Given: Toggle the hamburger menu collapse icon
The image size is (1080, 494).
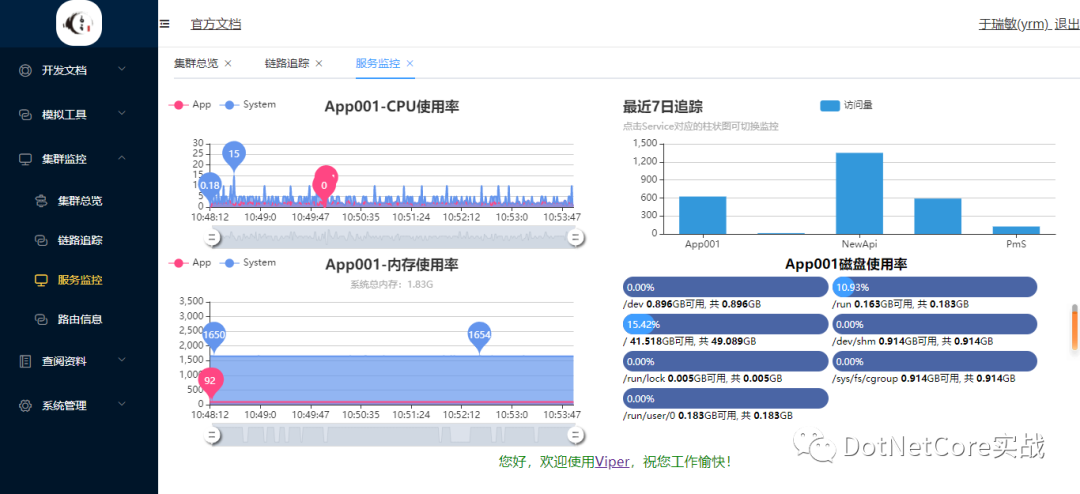Looking at the screenshot, I should [165, 24].
